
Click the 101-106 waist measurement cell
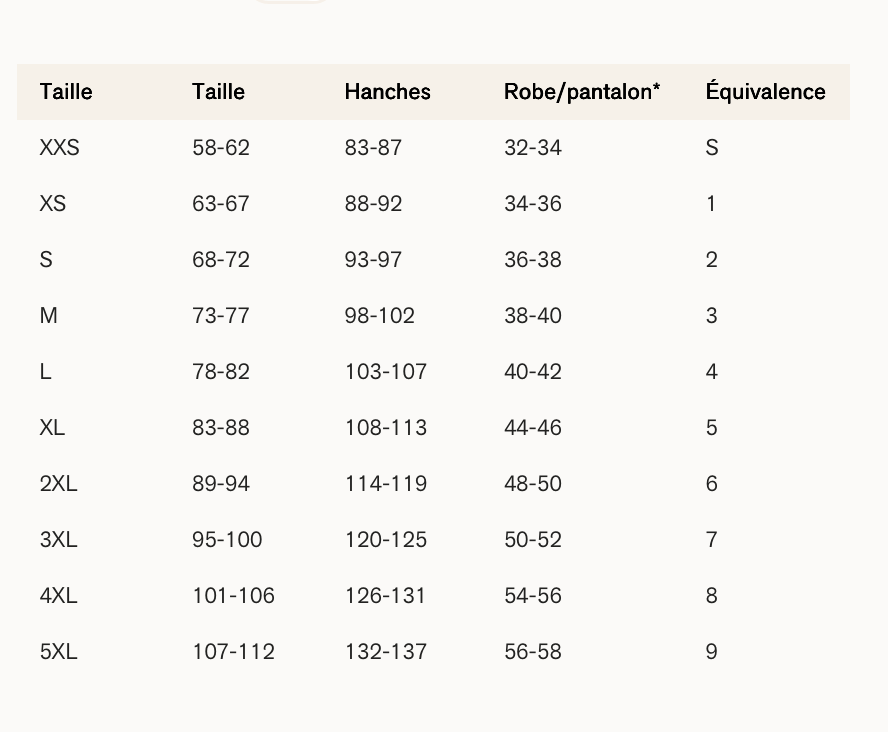point(233,596)
